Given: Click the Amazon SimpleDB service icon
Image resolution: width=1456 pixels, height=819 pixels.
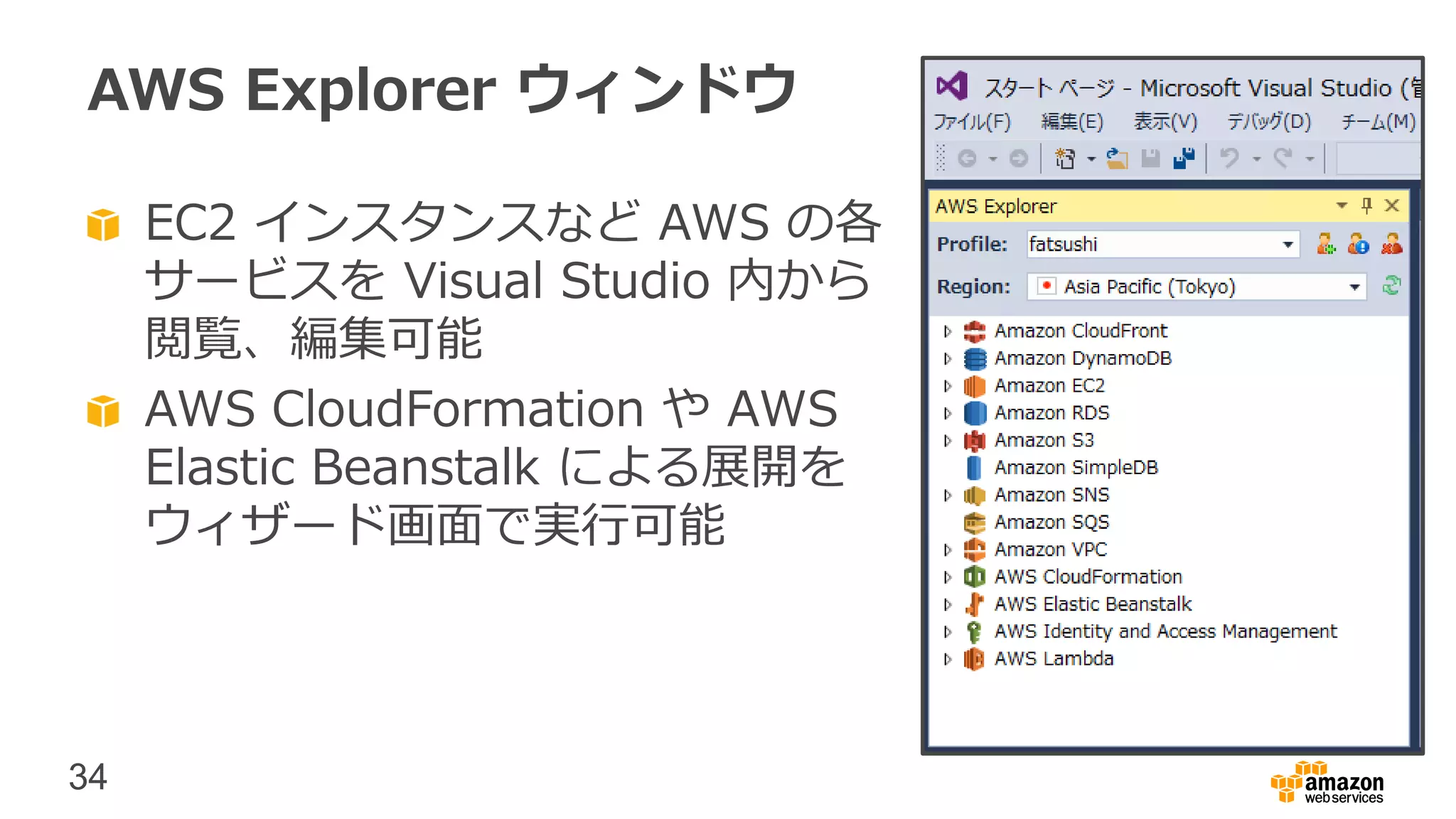Looking at the screenshot, I should tap(975, 468).
